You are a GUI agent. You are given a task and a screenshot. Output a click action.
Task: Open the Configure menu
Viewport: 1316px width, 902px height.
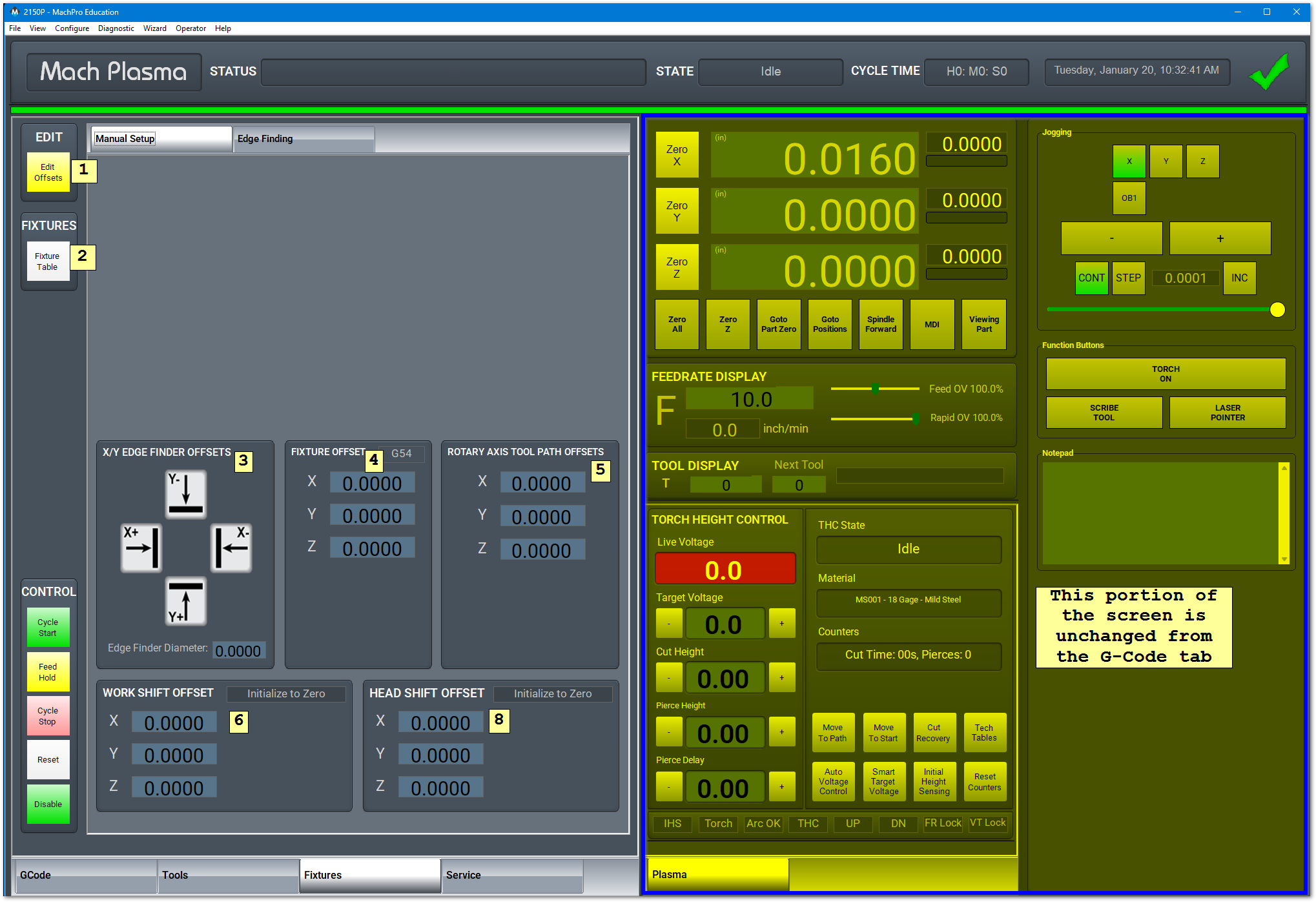72,28
